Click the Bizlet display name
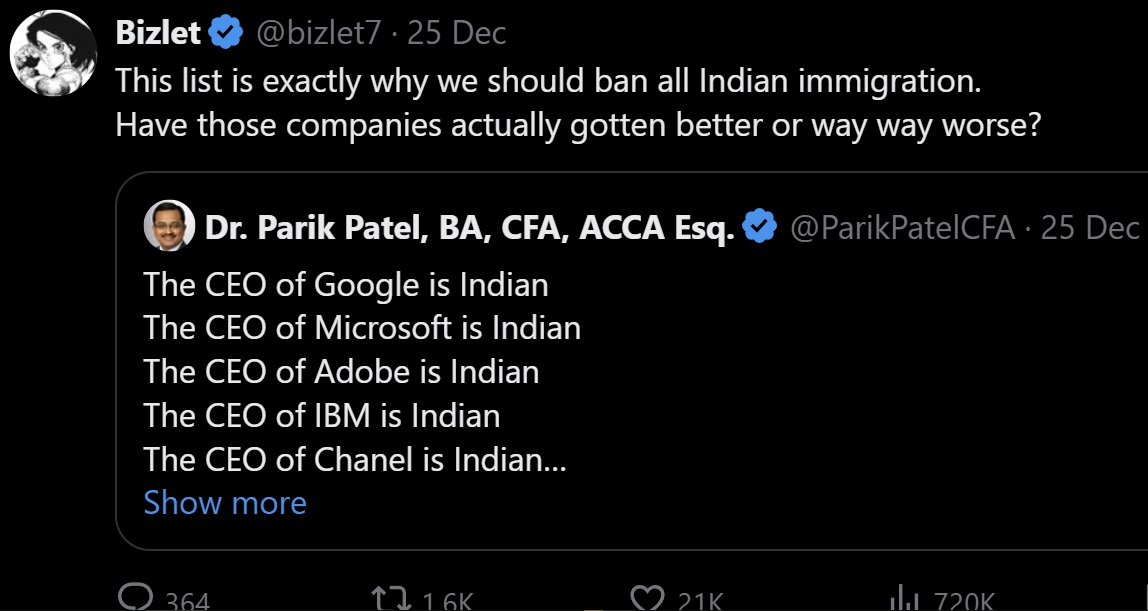This screenshot has height=611, width=1148. 158,33
